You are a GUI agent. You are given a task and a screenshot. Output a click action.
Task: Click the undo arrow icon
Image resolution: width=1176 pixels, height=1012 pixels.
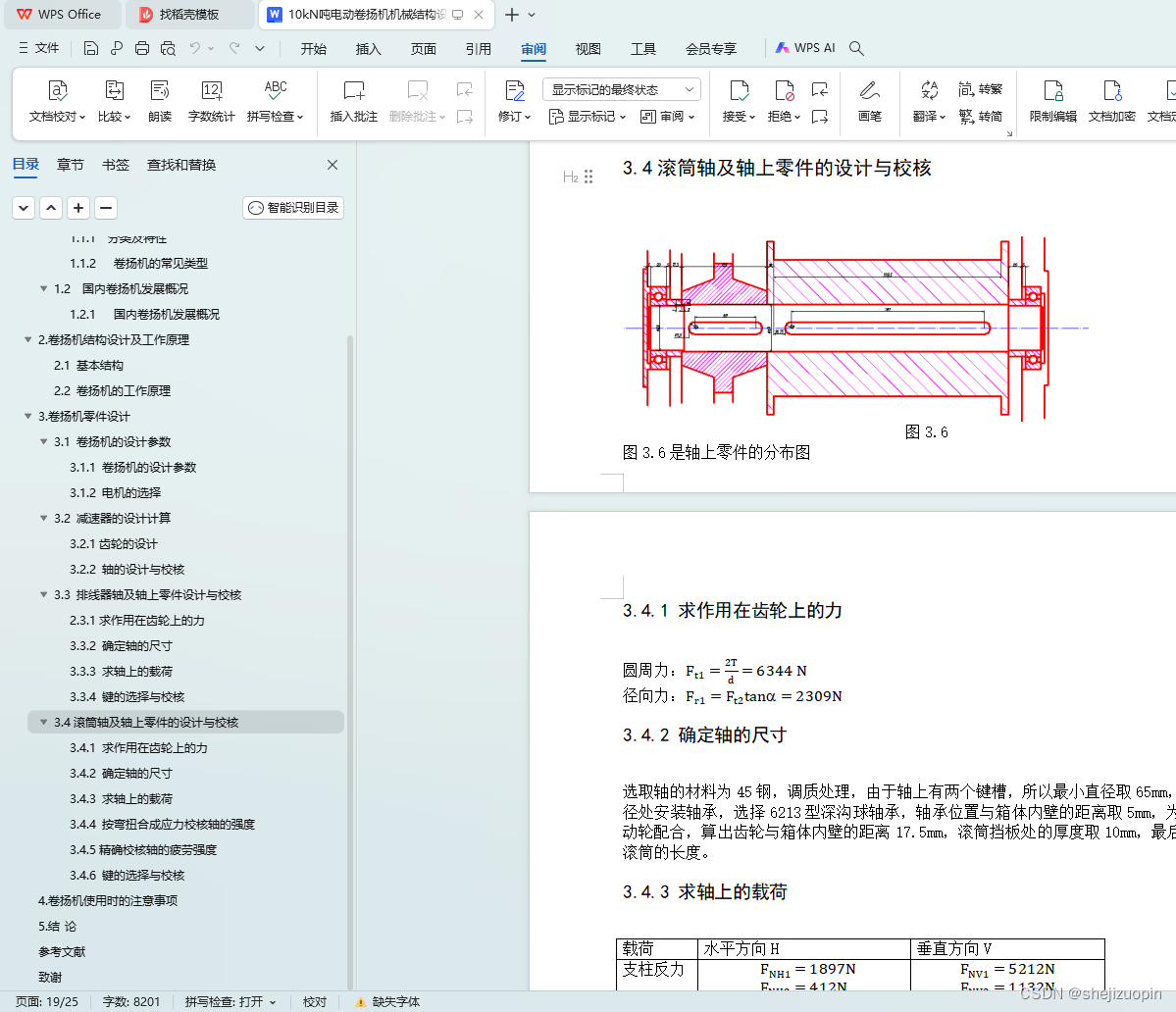(x=195, y=48)
